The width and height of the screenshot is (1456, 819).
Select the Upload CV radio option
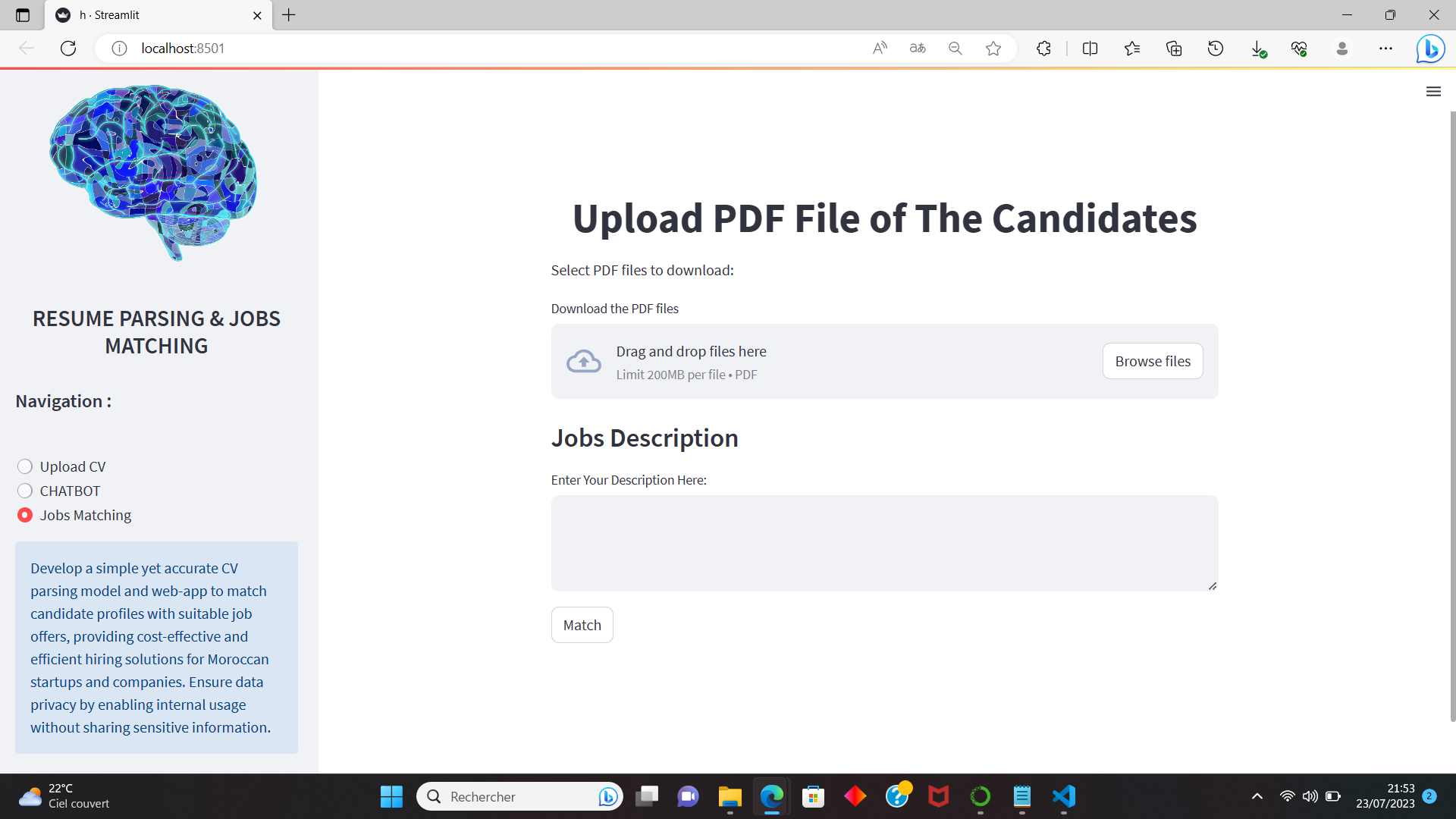coord(25,466)
